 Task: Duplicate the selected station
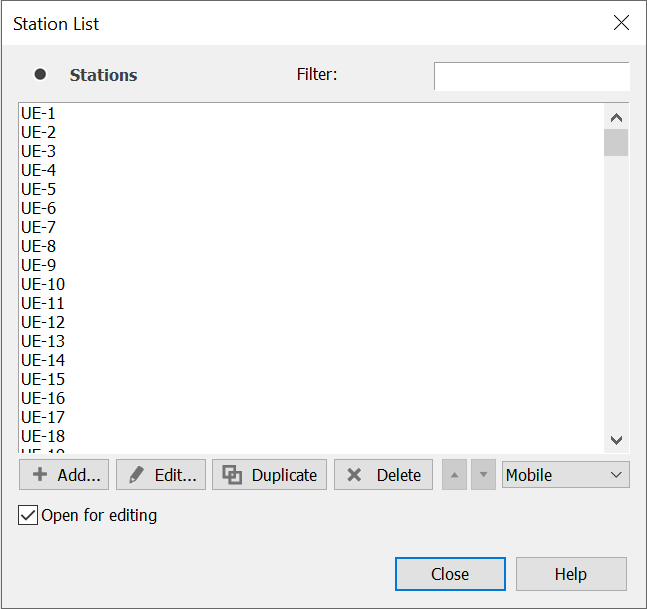coord(269,474)
